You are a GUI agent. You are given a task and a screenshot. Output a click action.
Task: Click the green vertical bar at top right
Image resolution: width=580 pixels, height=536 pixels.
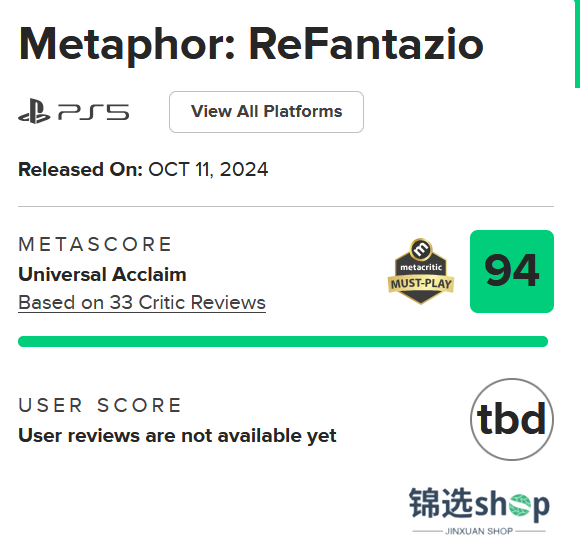pyautogui.click(x=577, y=44)
